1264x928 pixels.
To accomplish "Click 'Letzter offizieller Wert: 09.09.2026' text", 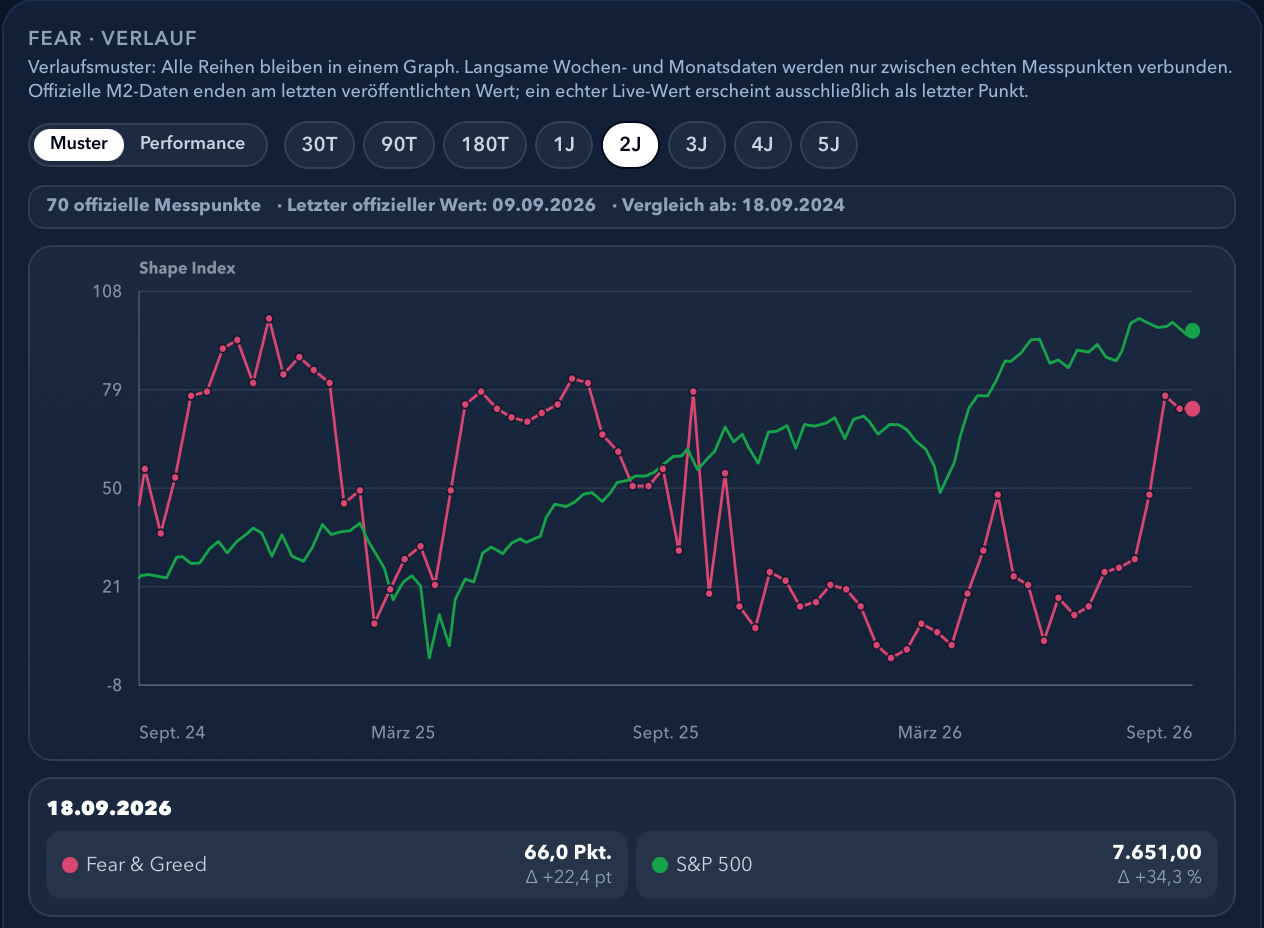I will pos(441,206).
